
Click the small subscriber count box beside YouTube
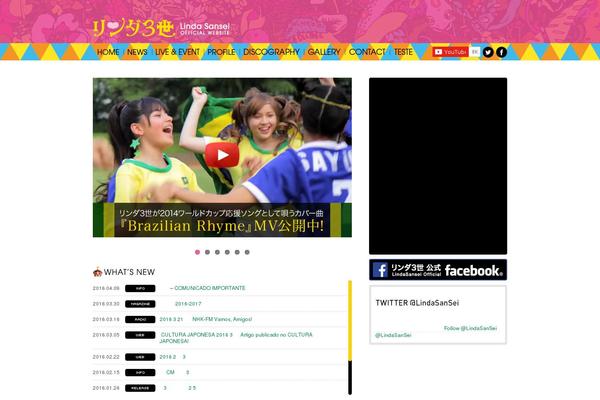coord(475,52)
